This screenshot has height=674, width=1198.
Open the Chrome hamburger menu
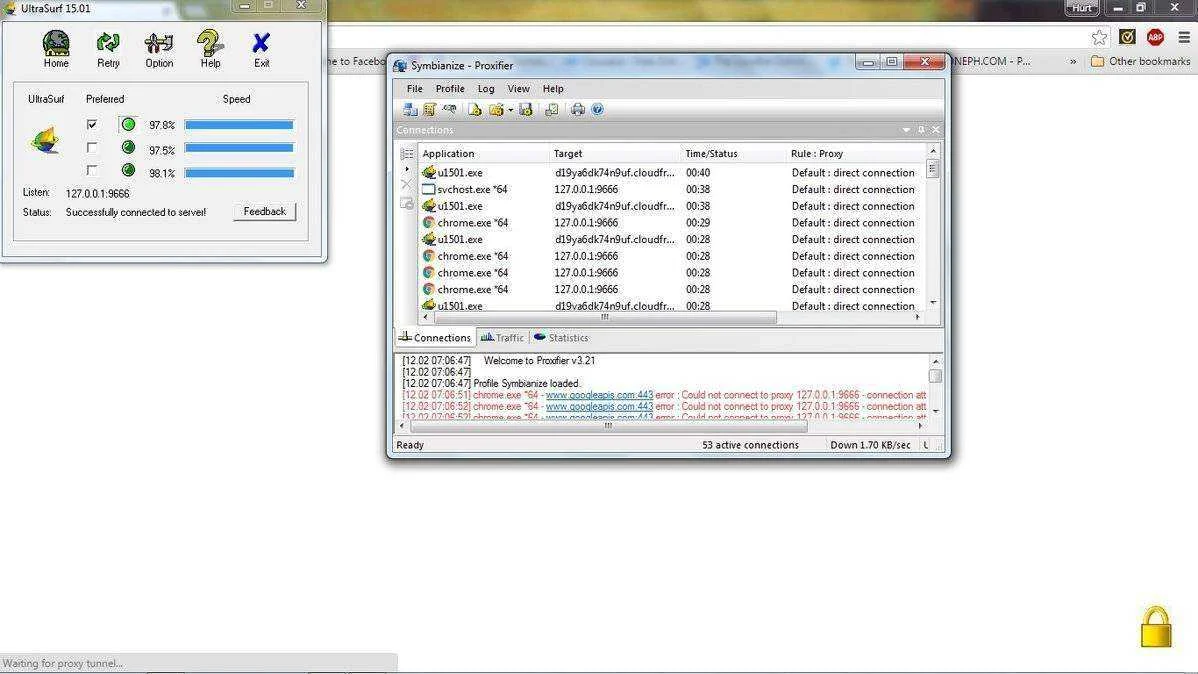click(x=1183, y=37)
